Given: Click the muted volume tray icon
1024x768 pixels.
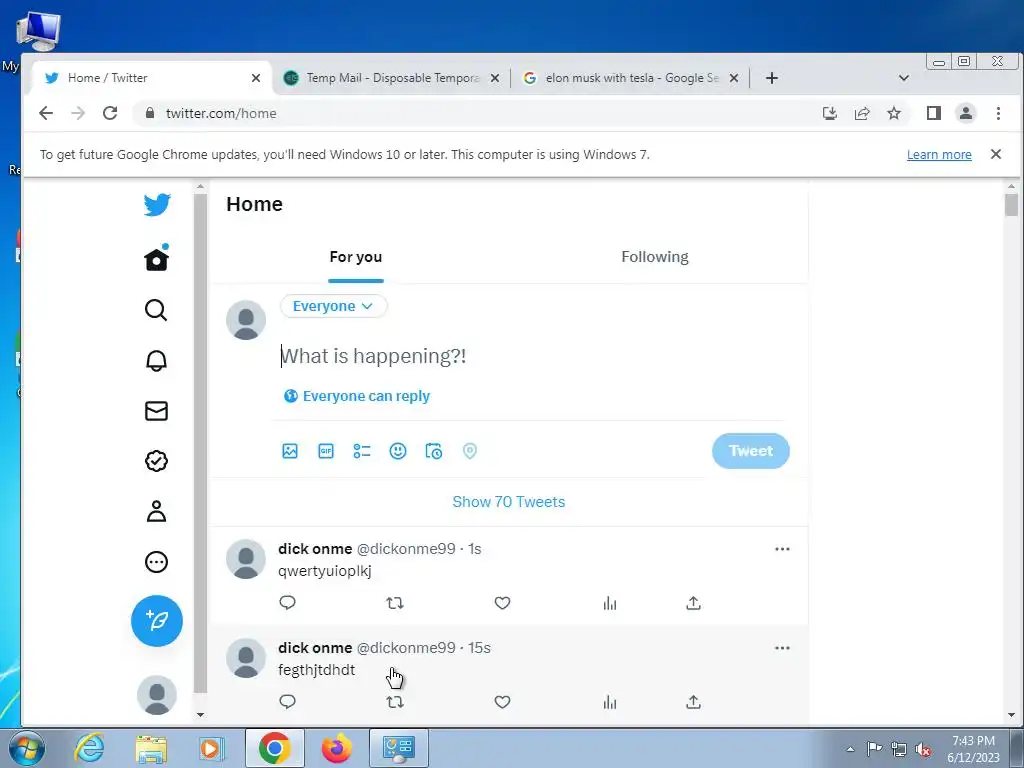Looking at the screenshot, I should [x=923, y=749].
